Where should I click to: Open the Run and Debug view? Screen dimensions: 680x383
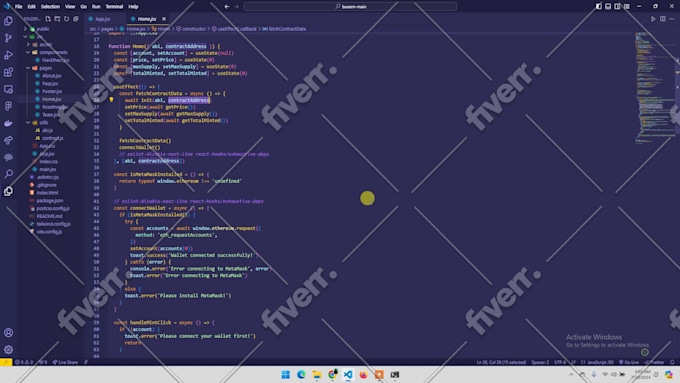[8, 55]
